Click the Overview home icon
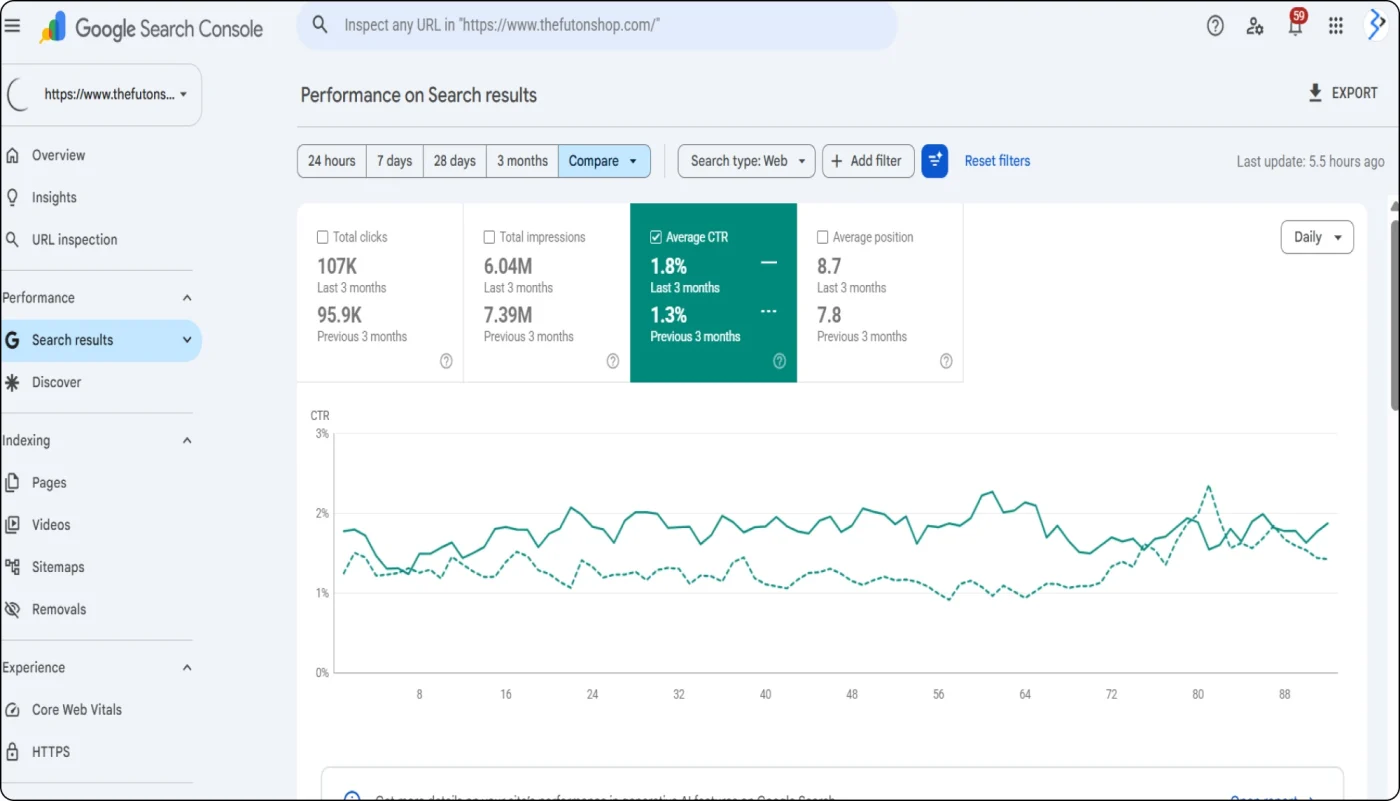 point(13,155)
